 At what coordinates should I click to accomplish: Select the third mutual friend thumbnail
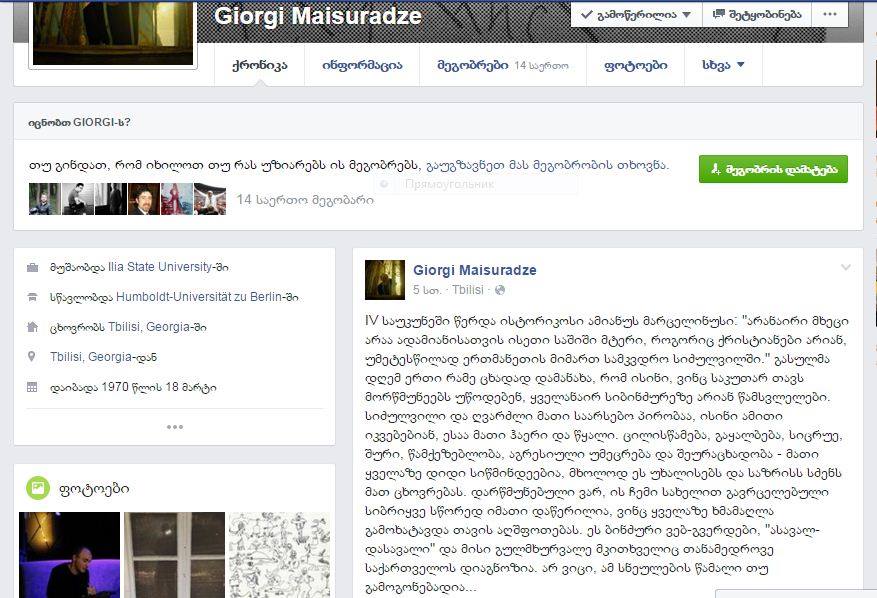[111, 199]
